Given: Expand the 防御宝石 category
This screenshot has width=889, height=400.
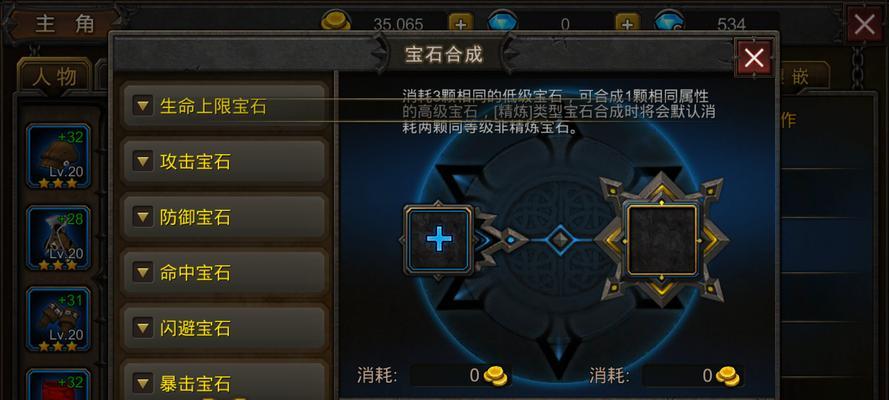Looking at the screenshot, I should [x=225, y=217].
